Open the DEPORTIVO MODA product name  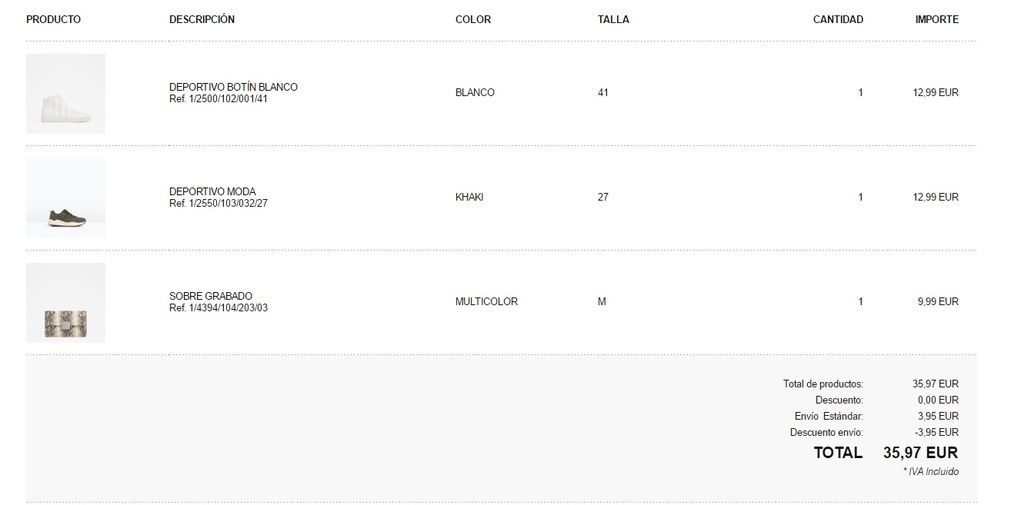point(212,192)
